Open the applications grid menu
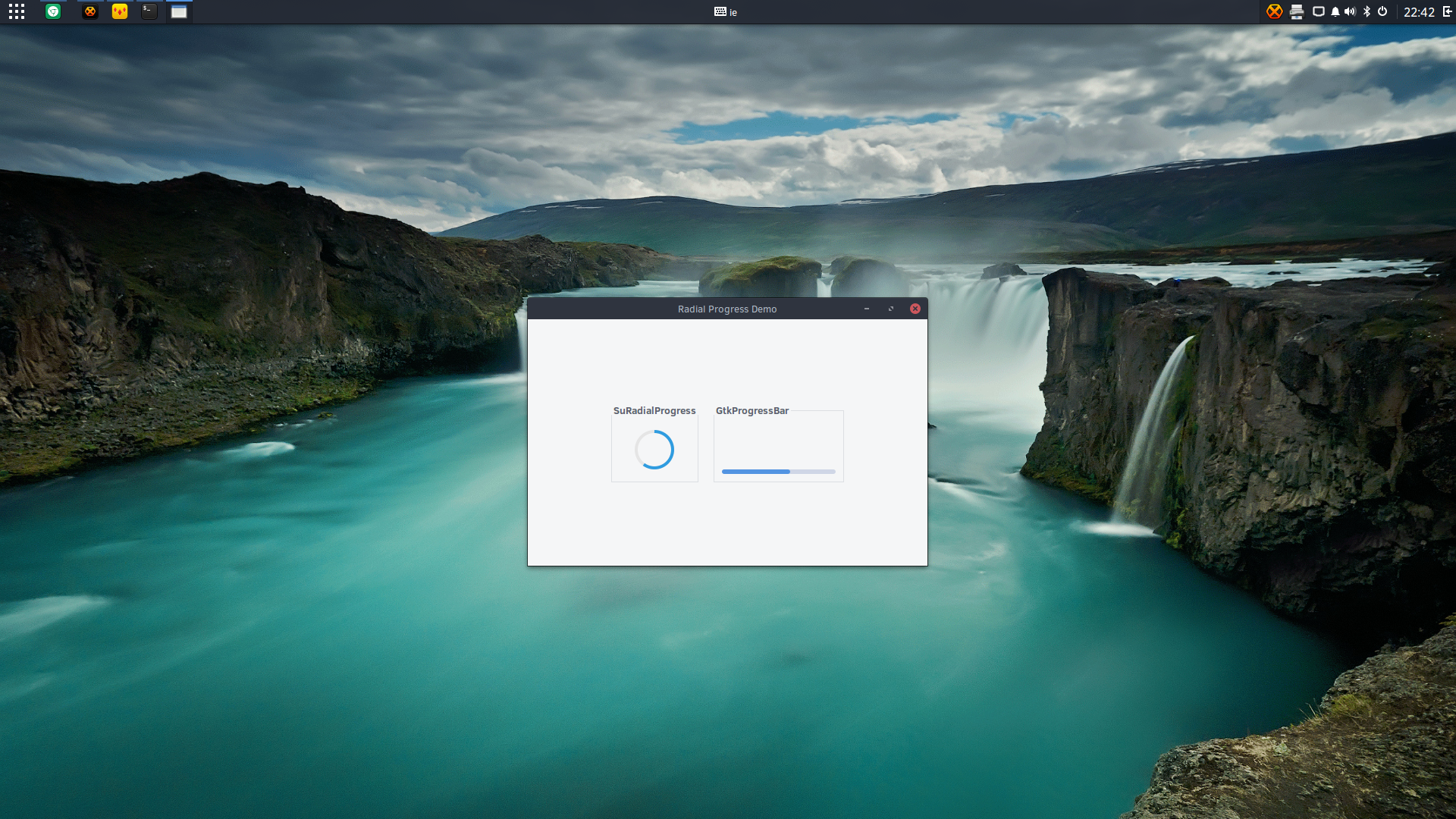This screenshot has height=819, width=1456. coord(17,11)
